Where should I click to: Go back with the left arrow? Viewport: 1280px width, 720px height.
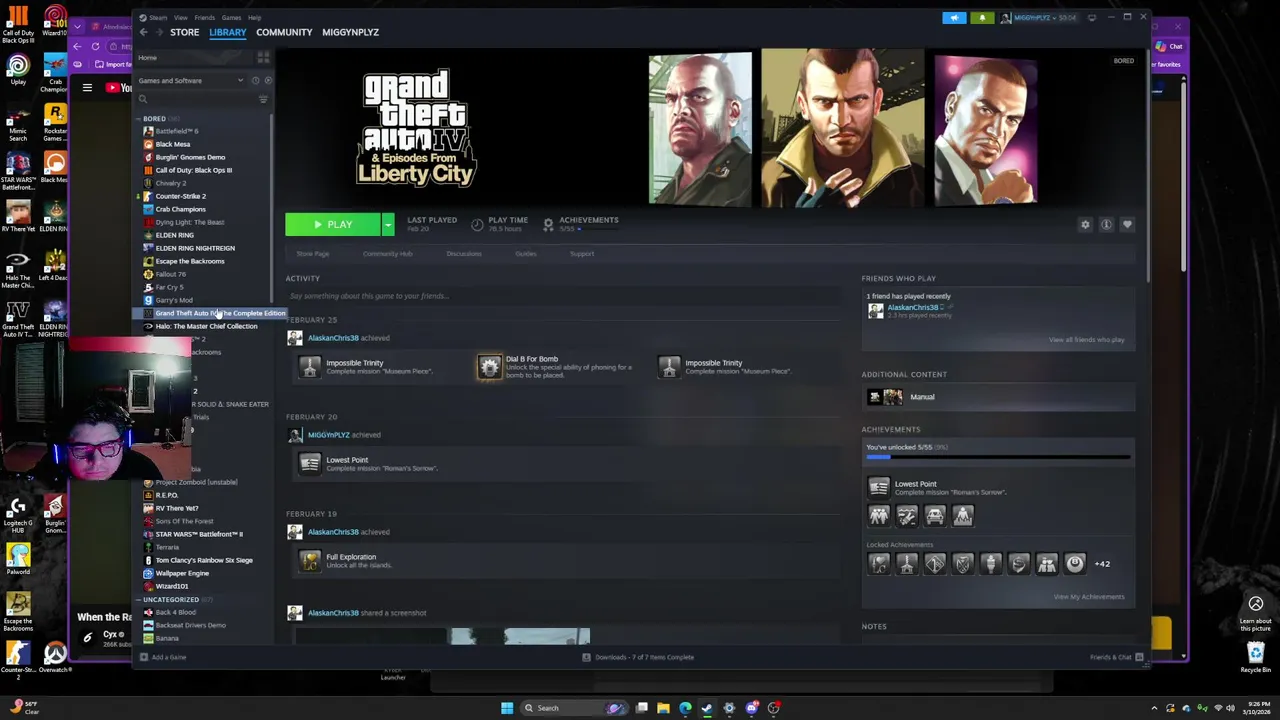click(143, 32)
